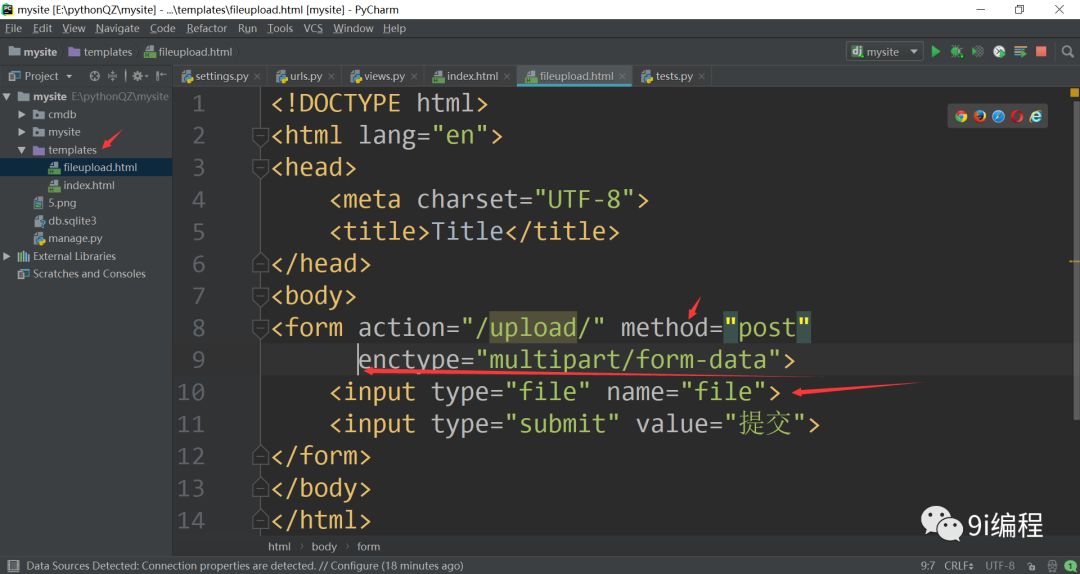Click the Data Sources Detected status message
The height and width of the screenshot is (574, 1080).
click(245, 566)
